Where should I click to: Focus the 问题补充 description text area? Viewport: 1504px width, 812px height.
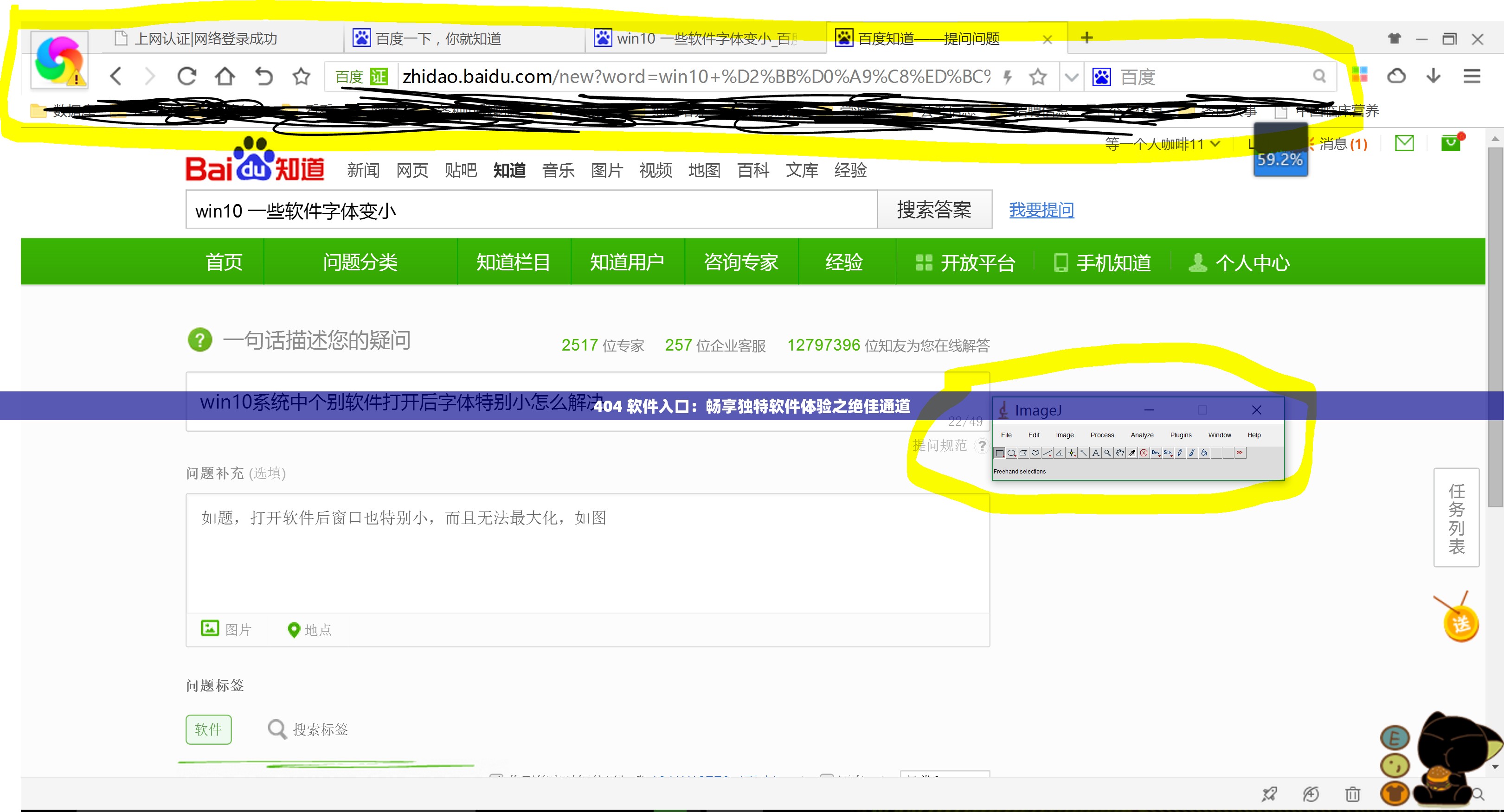tap(587, 553)
